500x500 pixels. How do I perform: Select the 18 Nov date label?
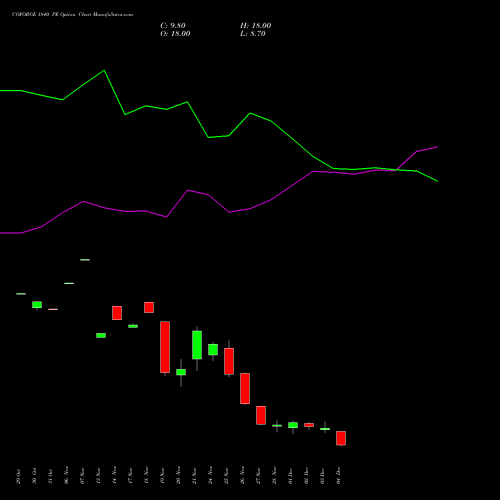pyautogui.click(x=146, y=475)
